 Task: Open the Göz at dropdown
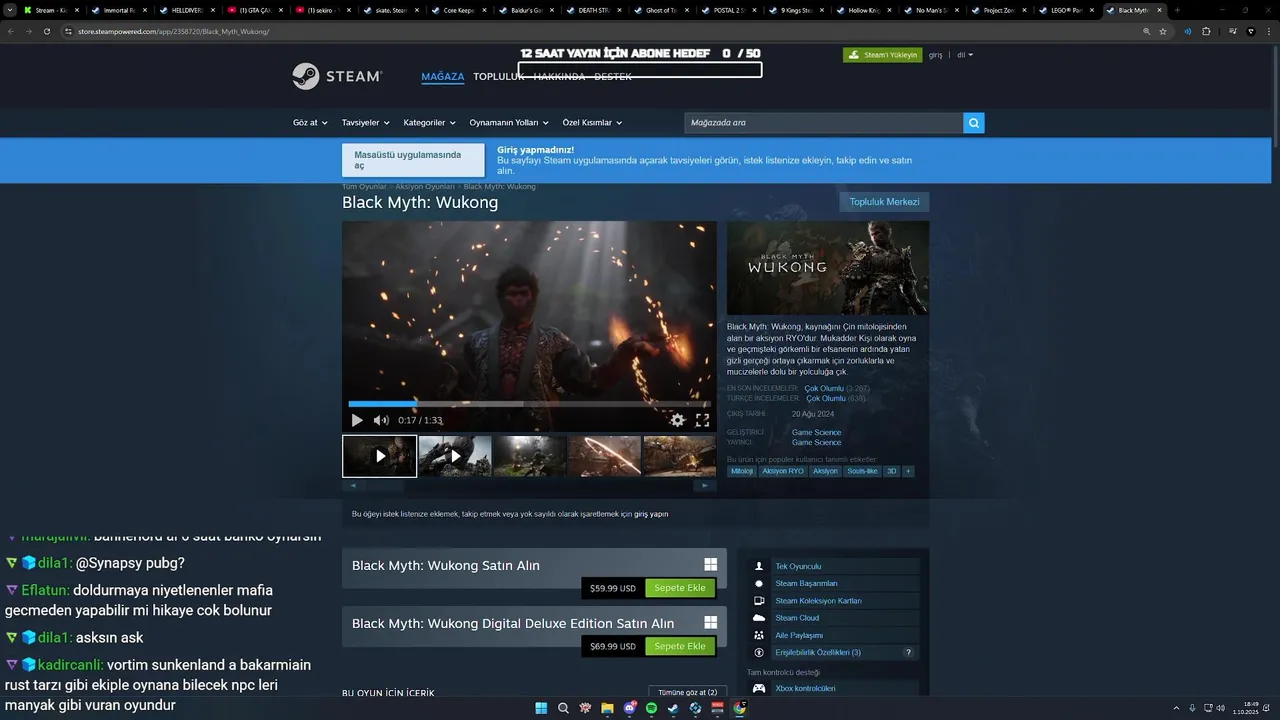[310, 123]
